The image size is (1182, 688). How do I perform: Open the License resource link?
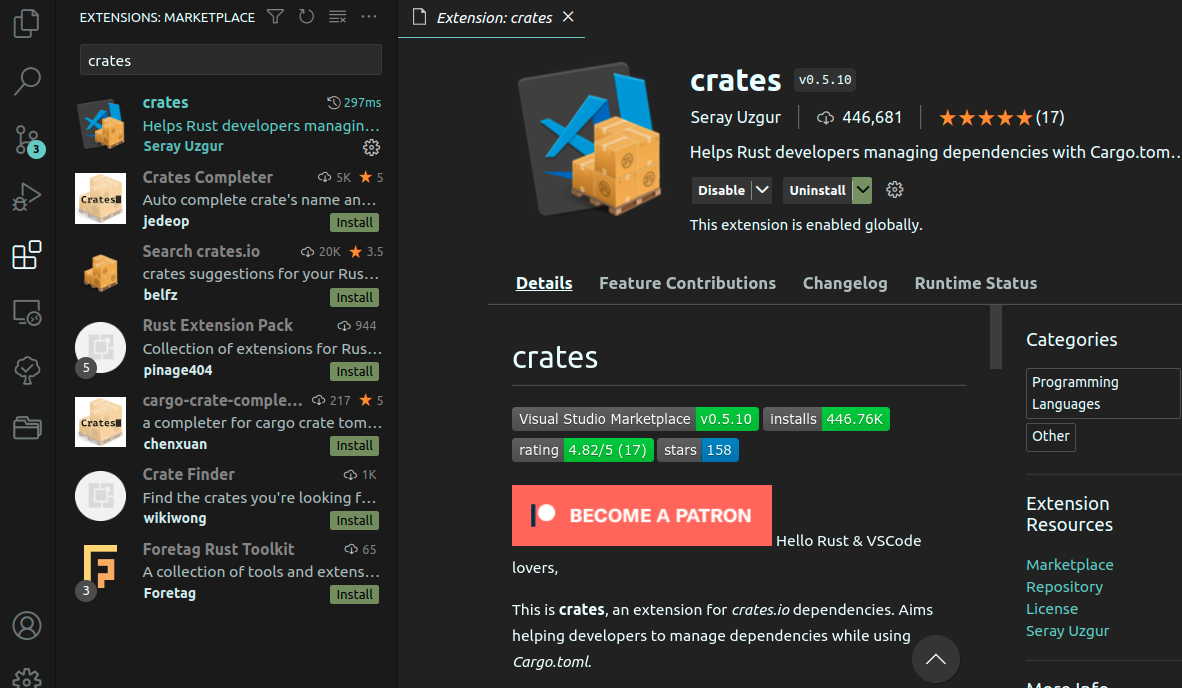(x=1052, y=608)
